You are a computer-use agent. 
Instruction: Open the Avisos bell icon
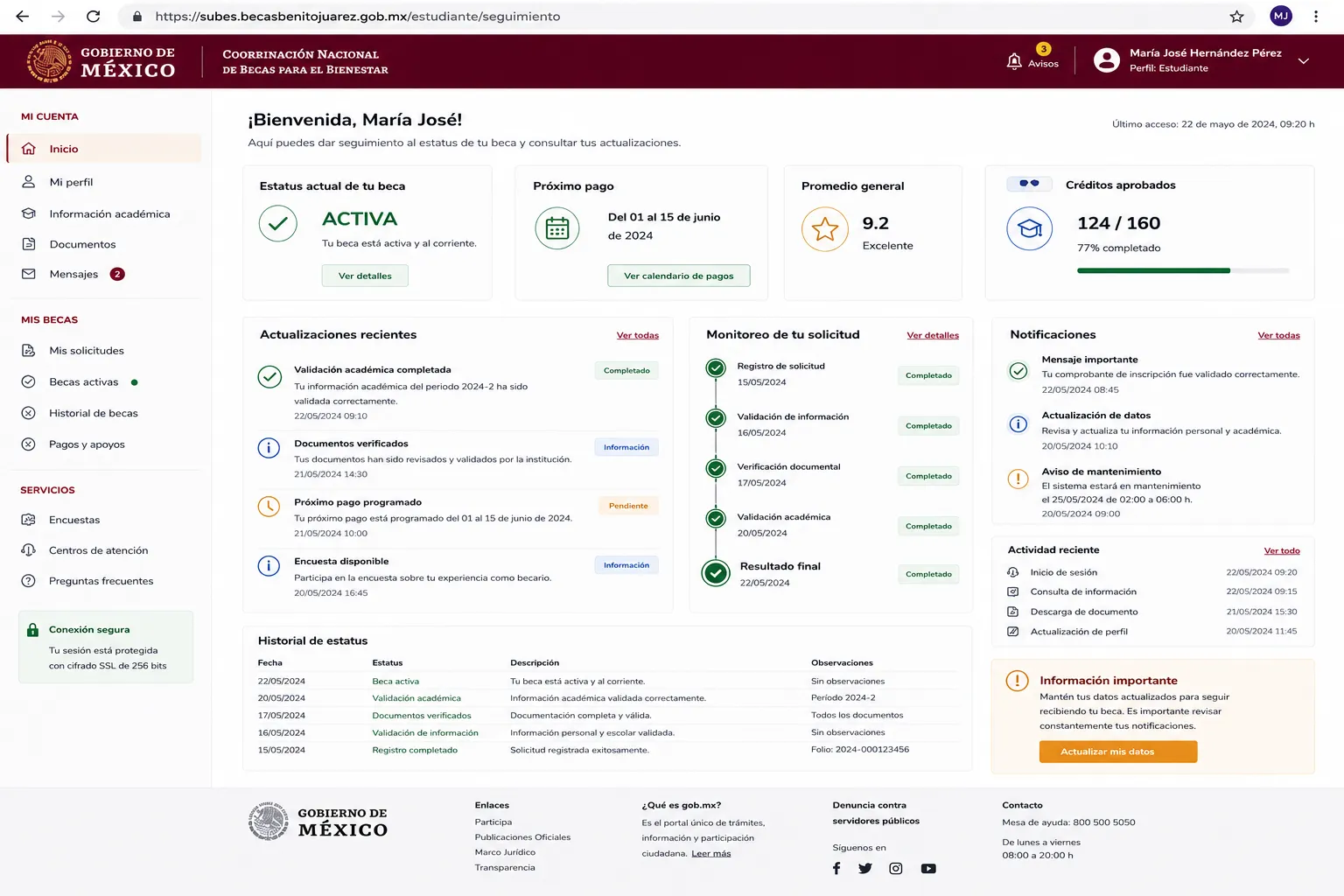(1014, 61)
